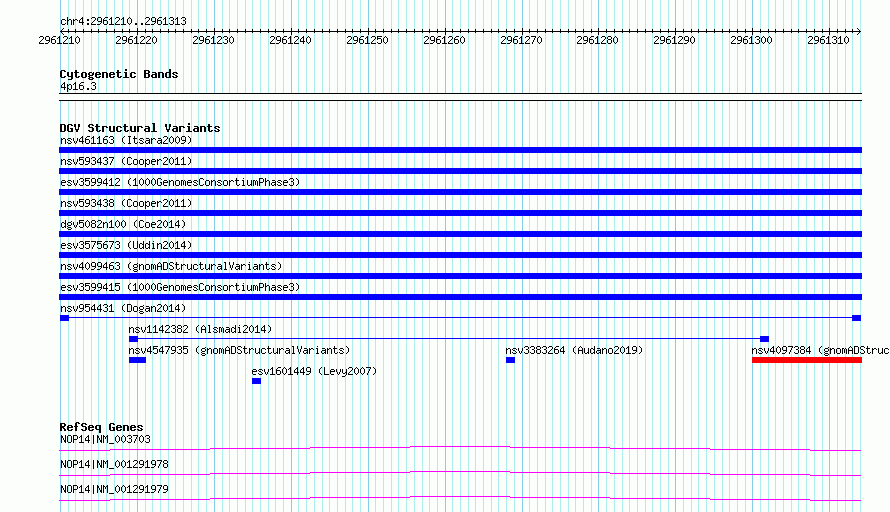Image resolution: width=890 pixels, height=512 pixels.
Task: Click the blue bar under esv3599415 label
Action: (460, 297)
